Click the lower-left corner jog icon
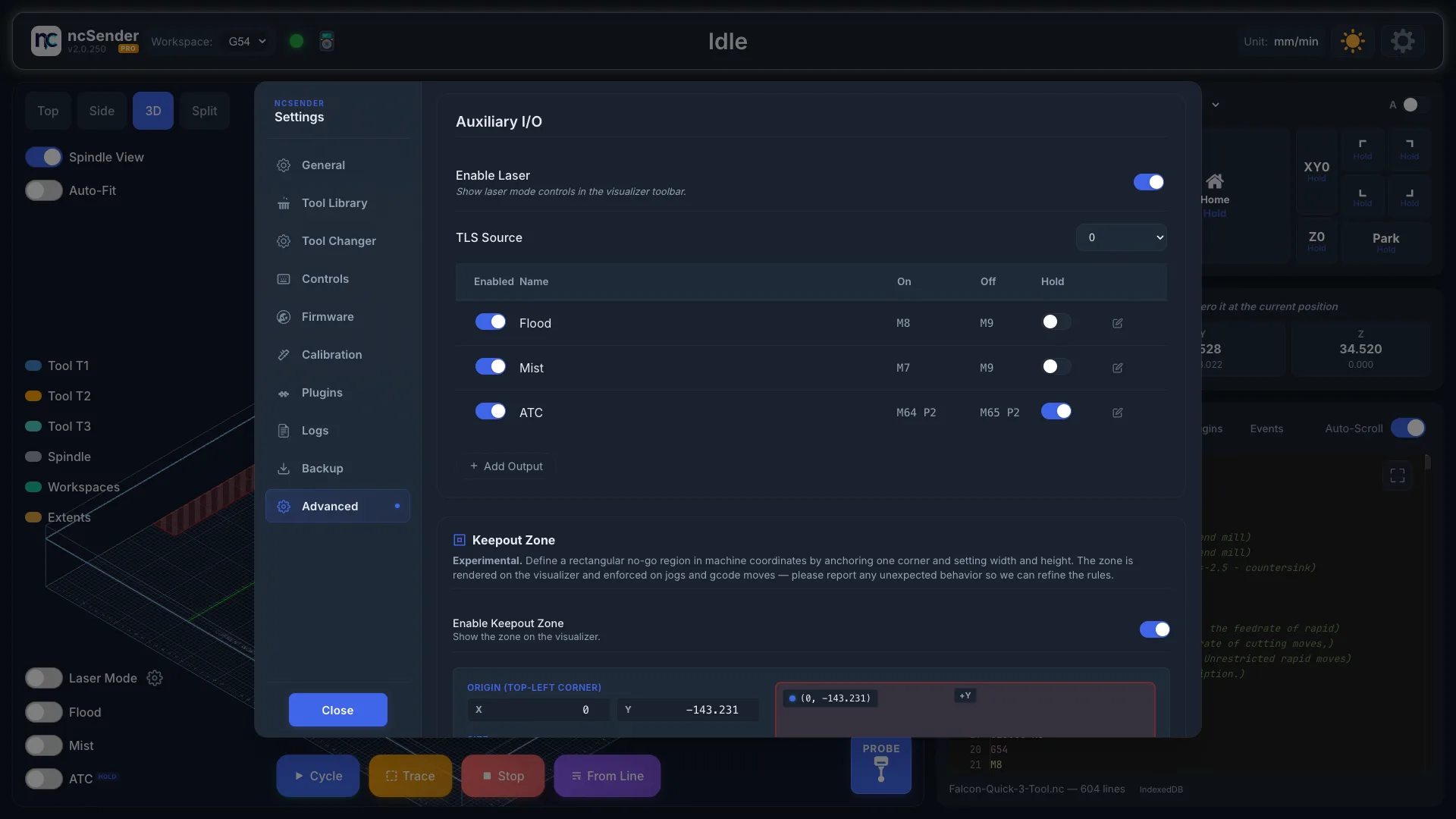 (1363, 195)
